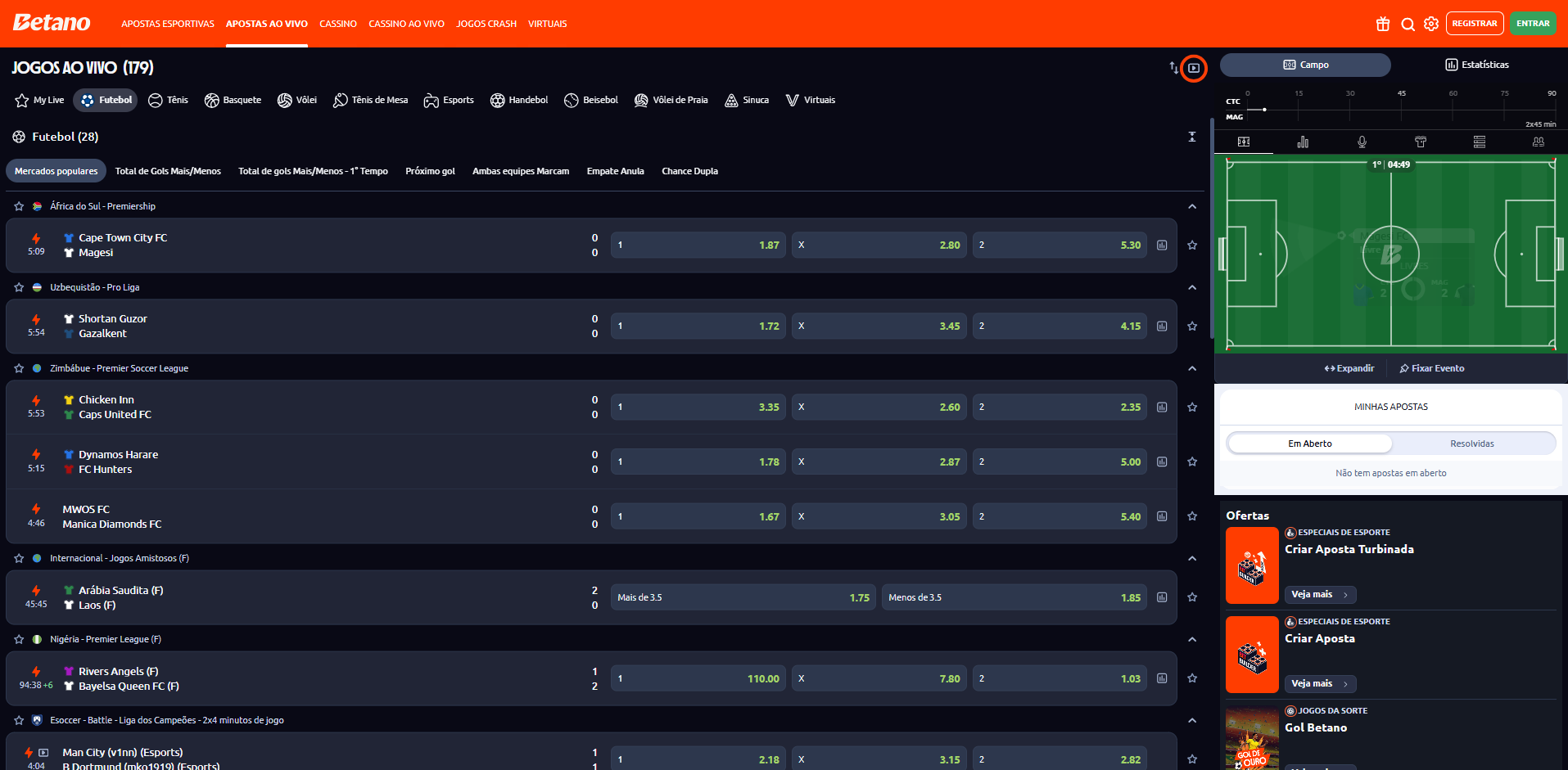Open stats icon for Cape Town City FC match

pyautogui.click(x=1162, y=245)
